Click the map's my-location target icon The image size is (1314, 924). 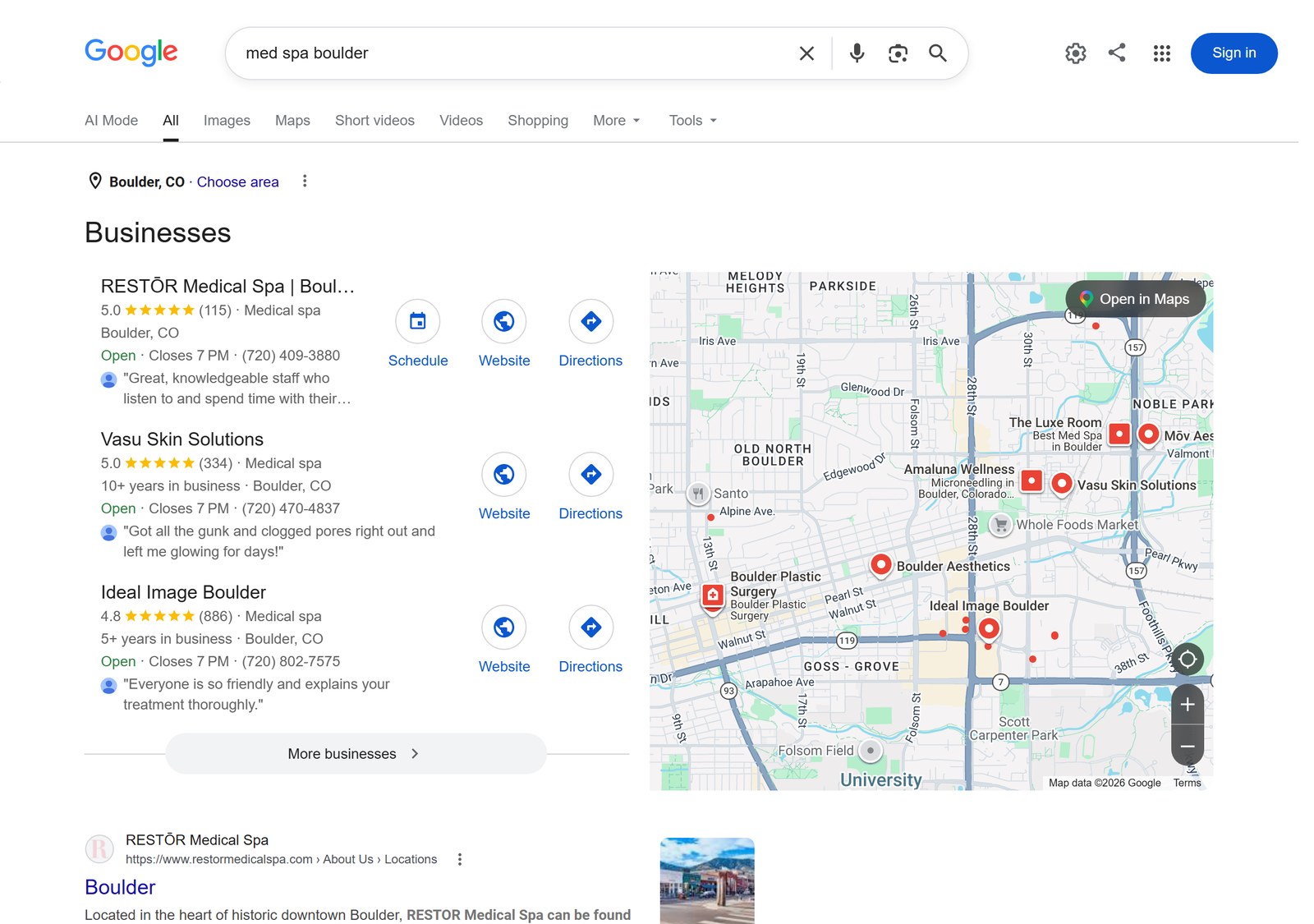coord(1188,659)
